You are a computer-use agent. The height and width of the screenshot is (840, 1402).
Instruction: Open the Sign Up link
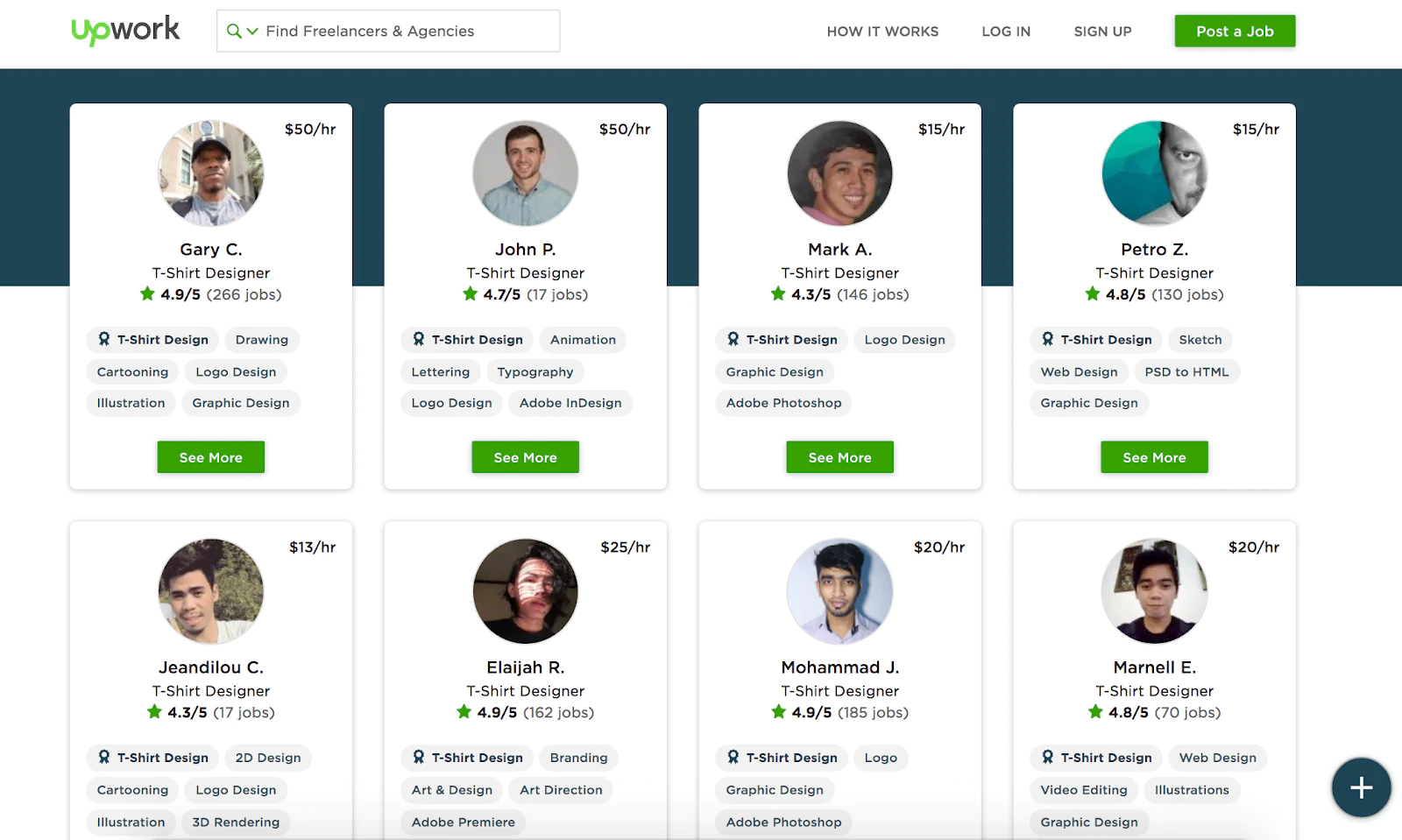click(x=1102, y=32)
